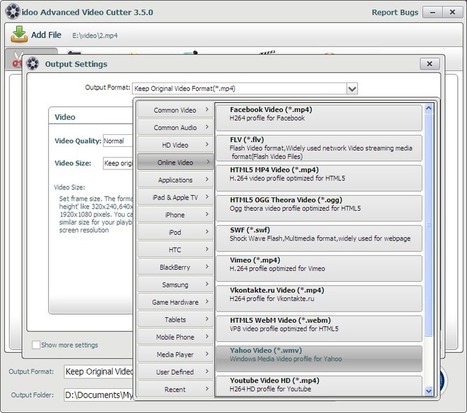Click the format list vertical scrollbar thumb

point(429,225)
